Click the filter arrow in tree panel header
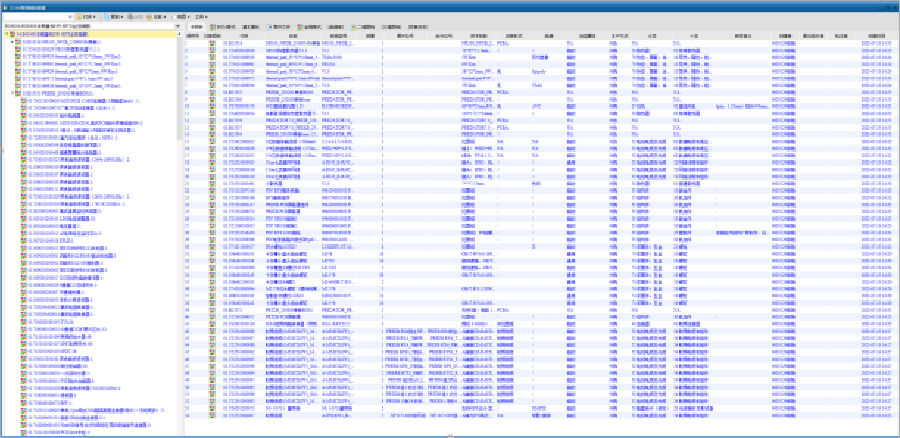 coord(177,27)
